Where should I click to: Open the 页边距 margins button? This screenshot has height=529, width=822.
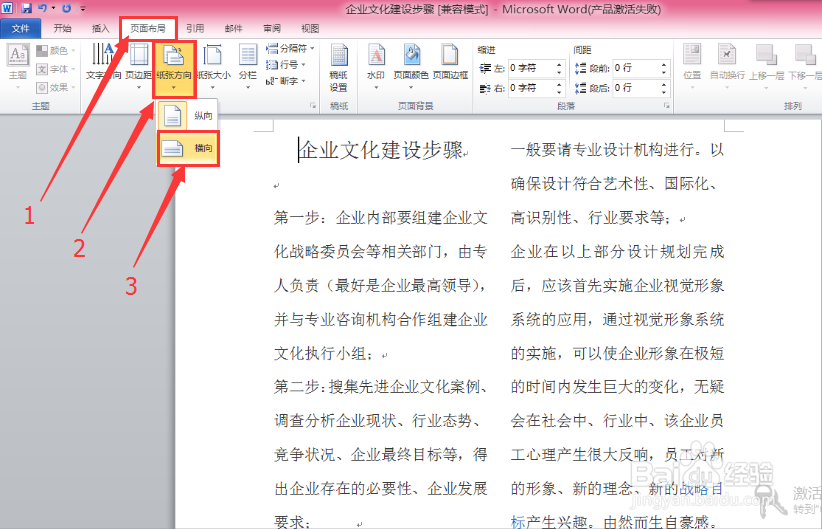(139, 66)
